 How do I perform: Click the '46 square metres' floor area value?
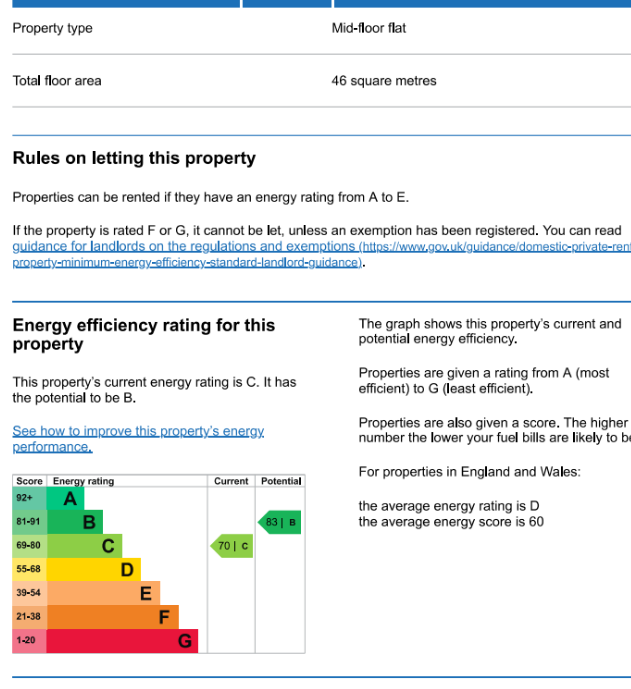pyautogui.click(x=384, y=81)
